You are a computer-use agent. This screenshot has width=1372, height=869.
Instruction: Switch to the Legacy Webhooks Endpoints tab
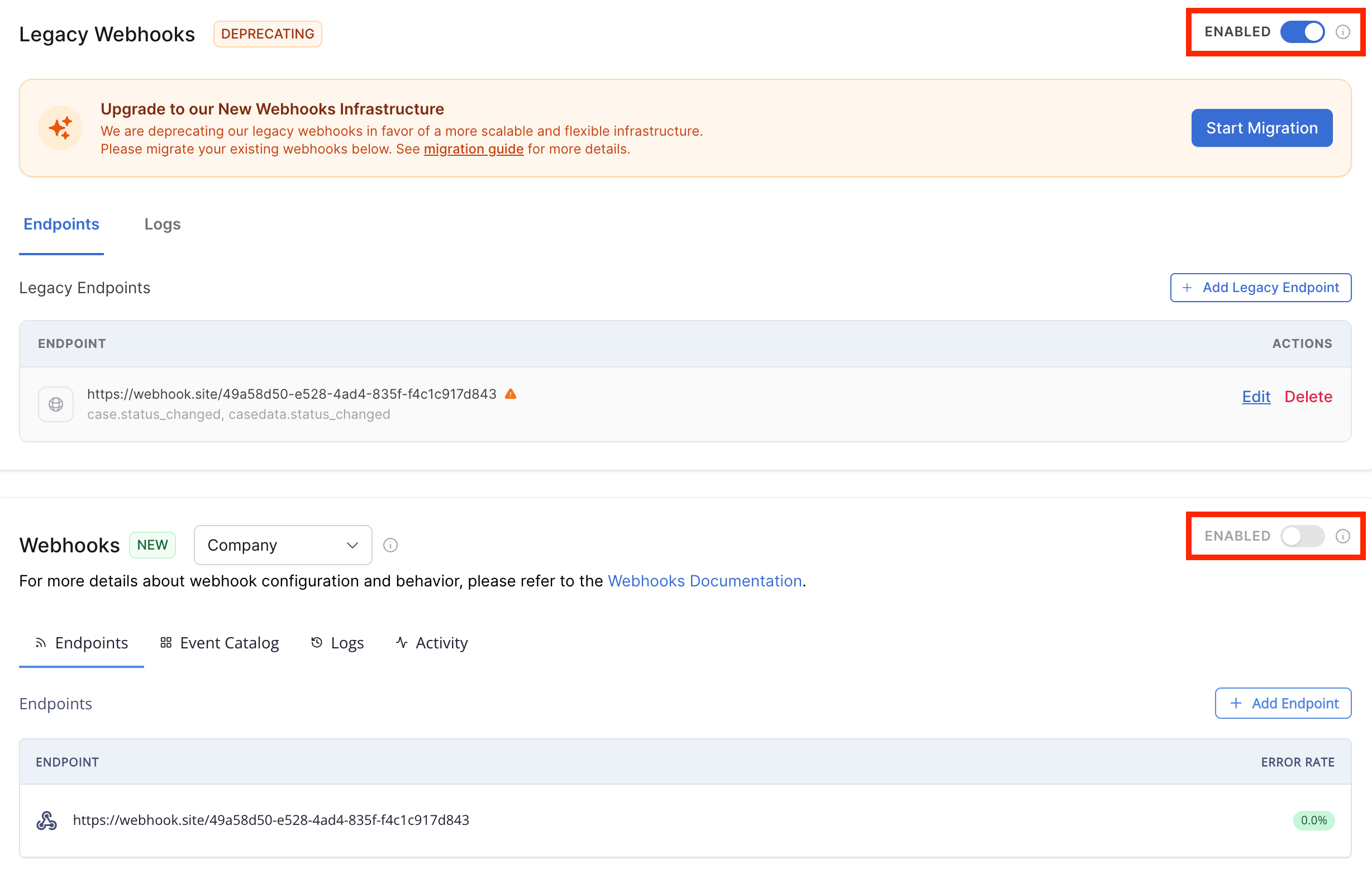(61, 225)
